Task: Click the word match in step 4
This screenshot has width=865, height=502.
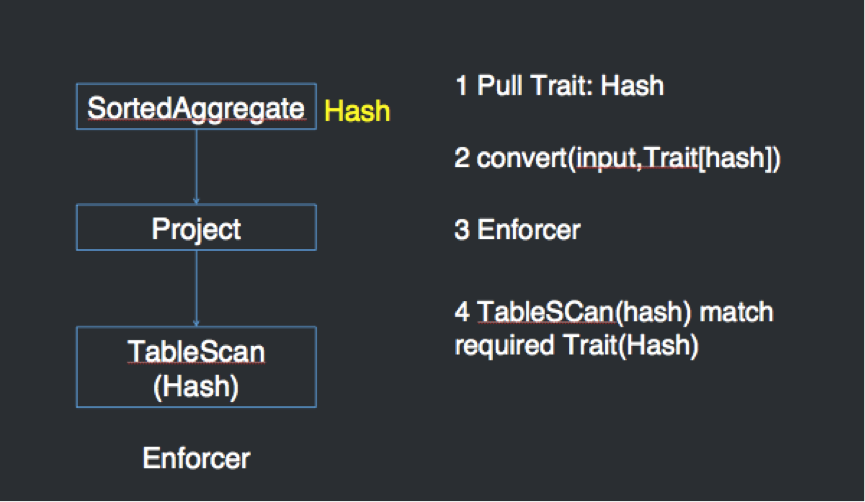Action: (736, 312)
